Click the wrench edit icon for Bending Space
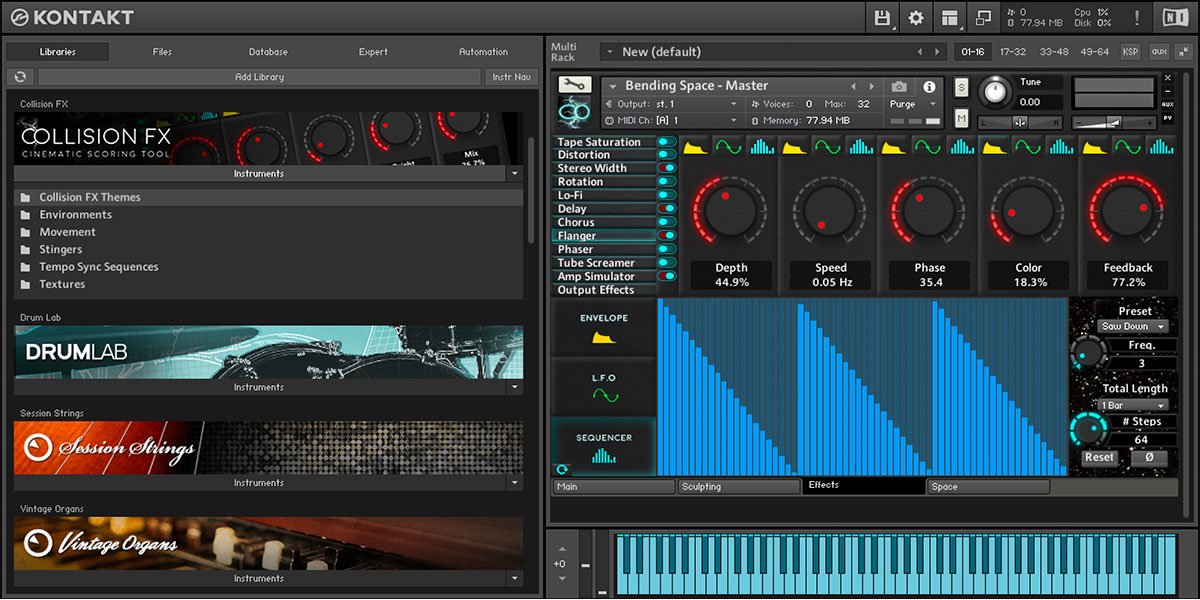Image resolution: width=1200 pixels, height=600 pixels. [x=574, y=85]
